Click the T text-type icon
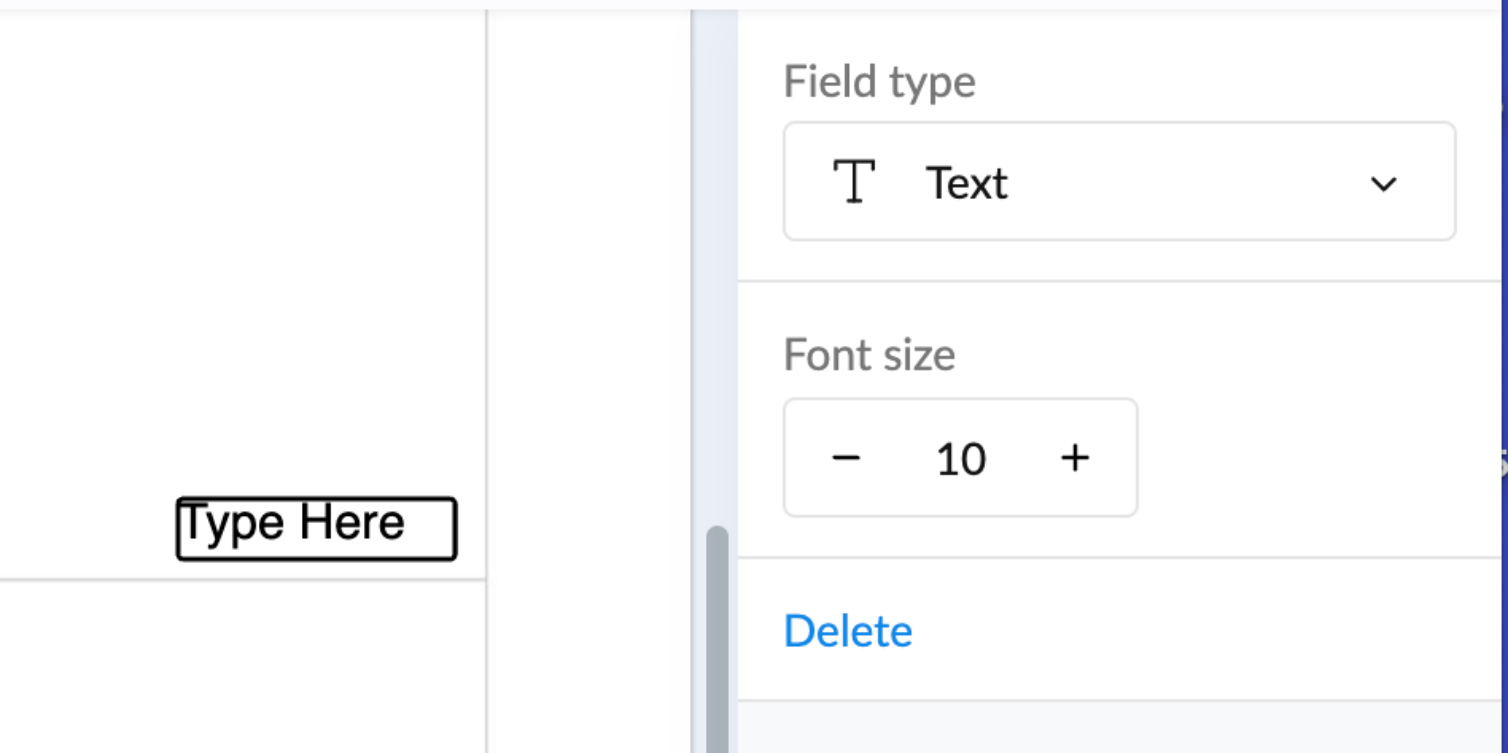The image size is (1508, 753). [854, 182]
